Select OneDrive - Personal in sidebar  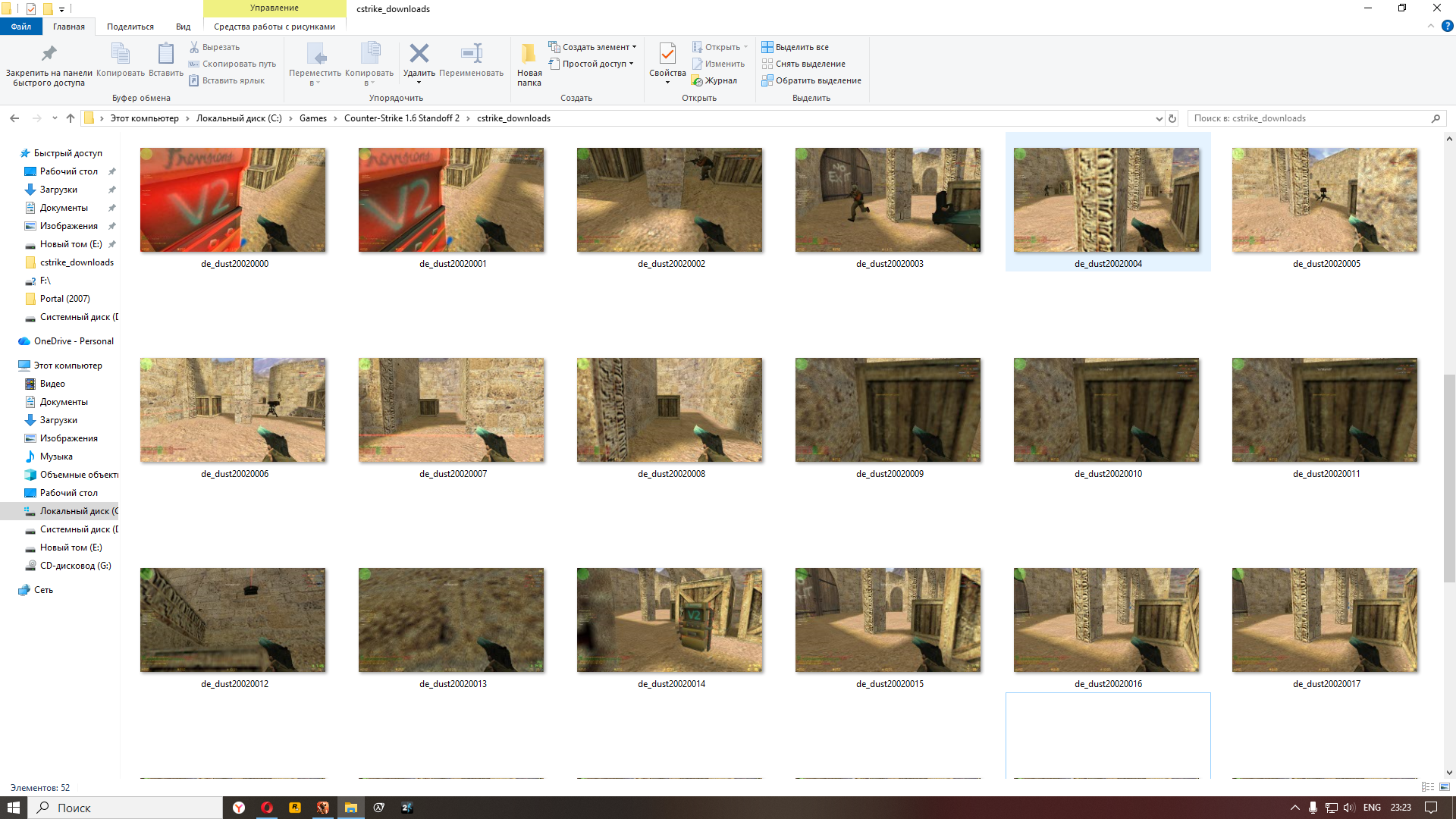[x=74, y=341]
